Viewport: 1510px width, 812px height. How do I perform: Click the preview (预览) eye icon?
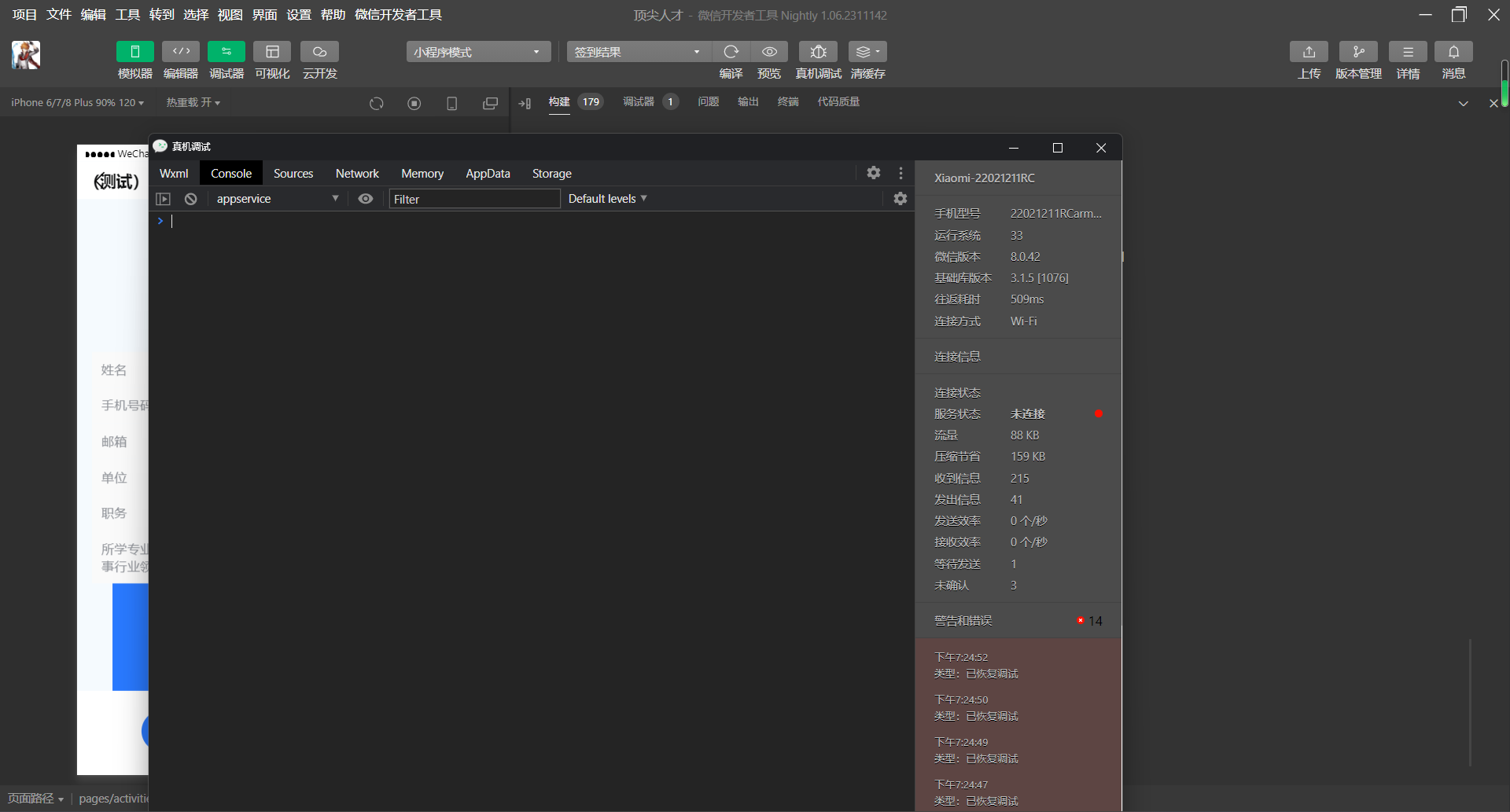tap(769, 52)
